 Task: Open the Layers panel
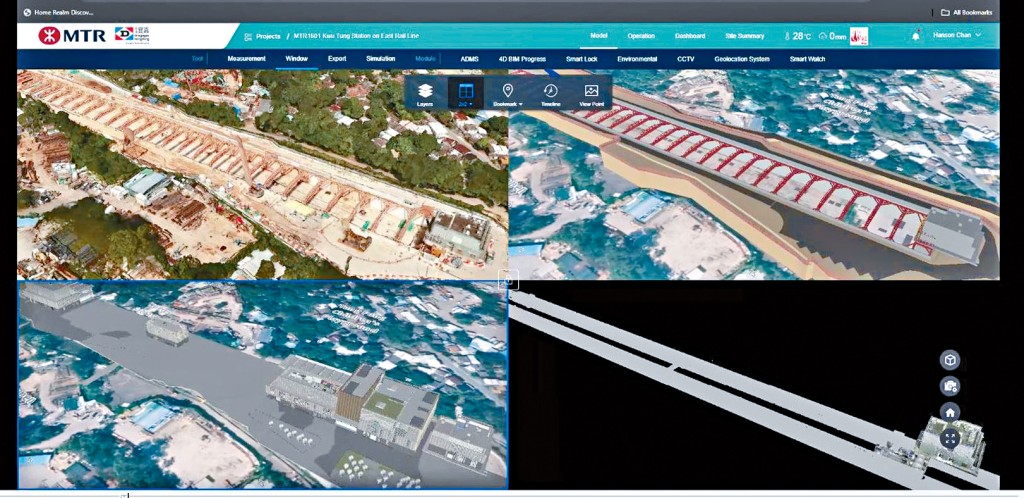tap(425, 94)
